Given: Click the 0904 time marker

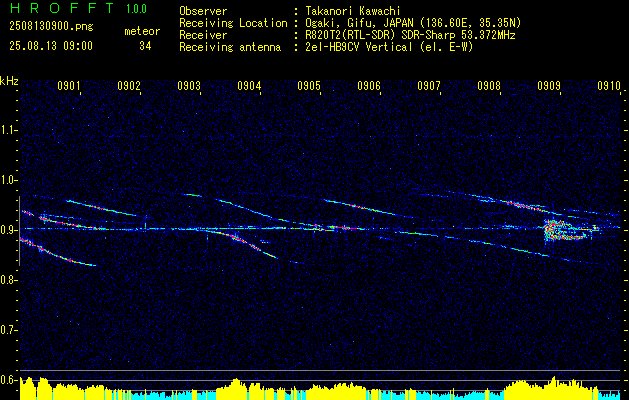Looking at the screenshot, I should [249, 86].
